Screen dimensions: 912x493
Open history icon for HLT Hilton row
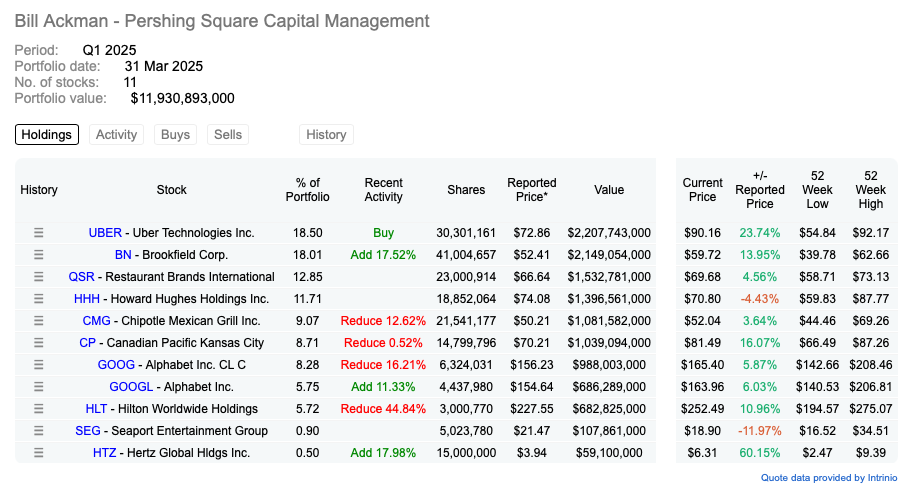38,409
